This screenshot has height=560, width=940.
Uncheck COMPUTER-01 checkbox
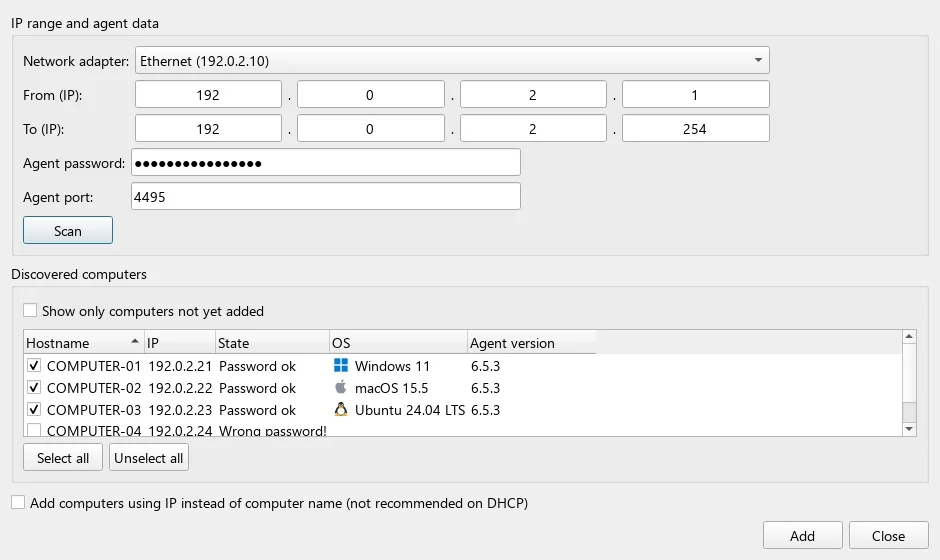point(34,366)
